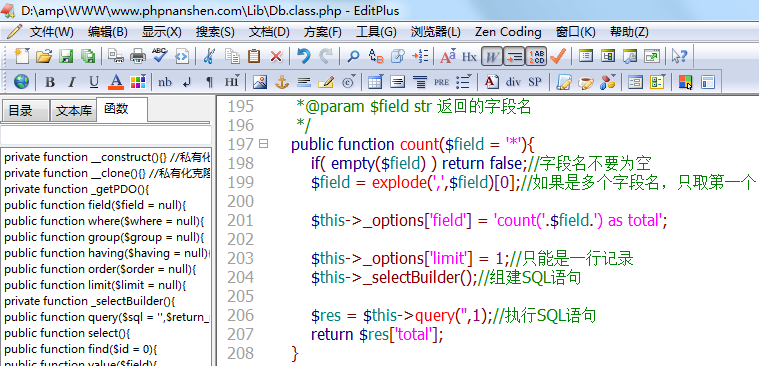The height and width of the screenshot is (366, 759).
Task: Toggle Word Wrap with the W button
Action: (492, 57)
